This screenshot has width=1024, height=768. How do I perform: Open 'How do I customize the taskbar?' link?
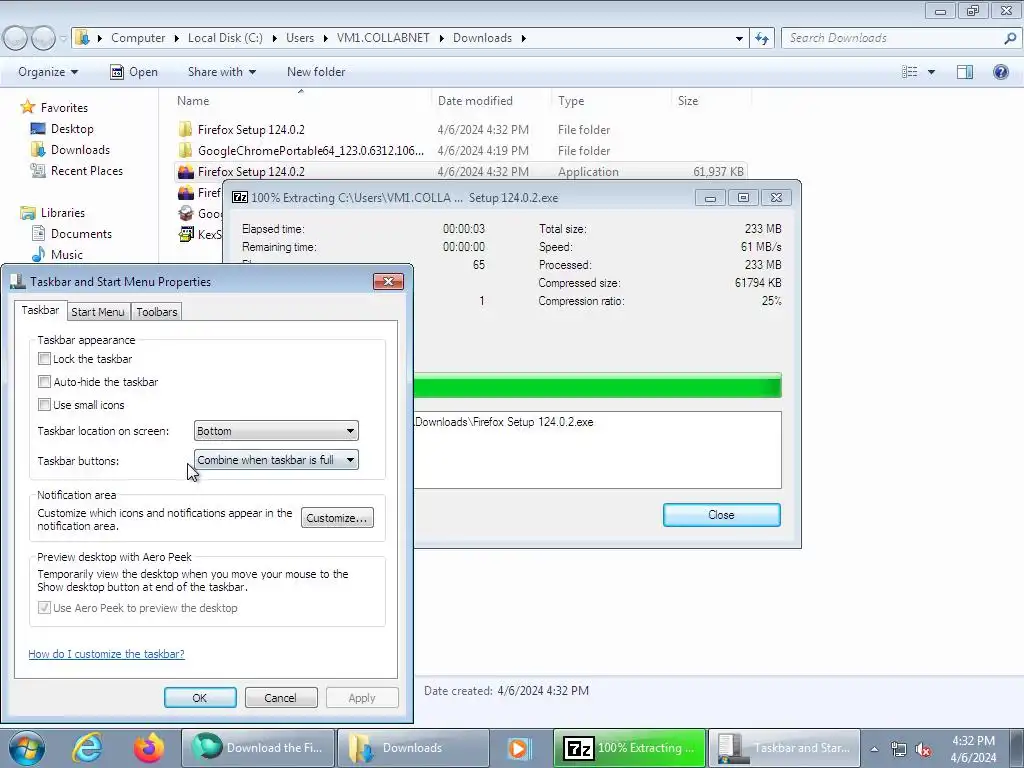click(106, 654)
